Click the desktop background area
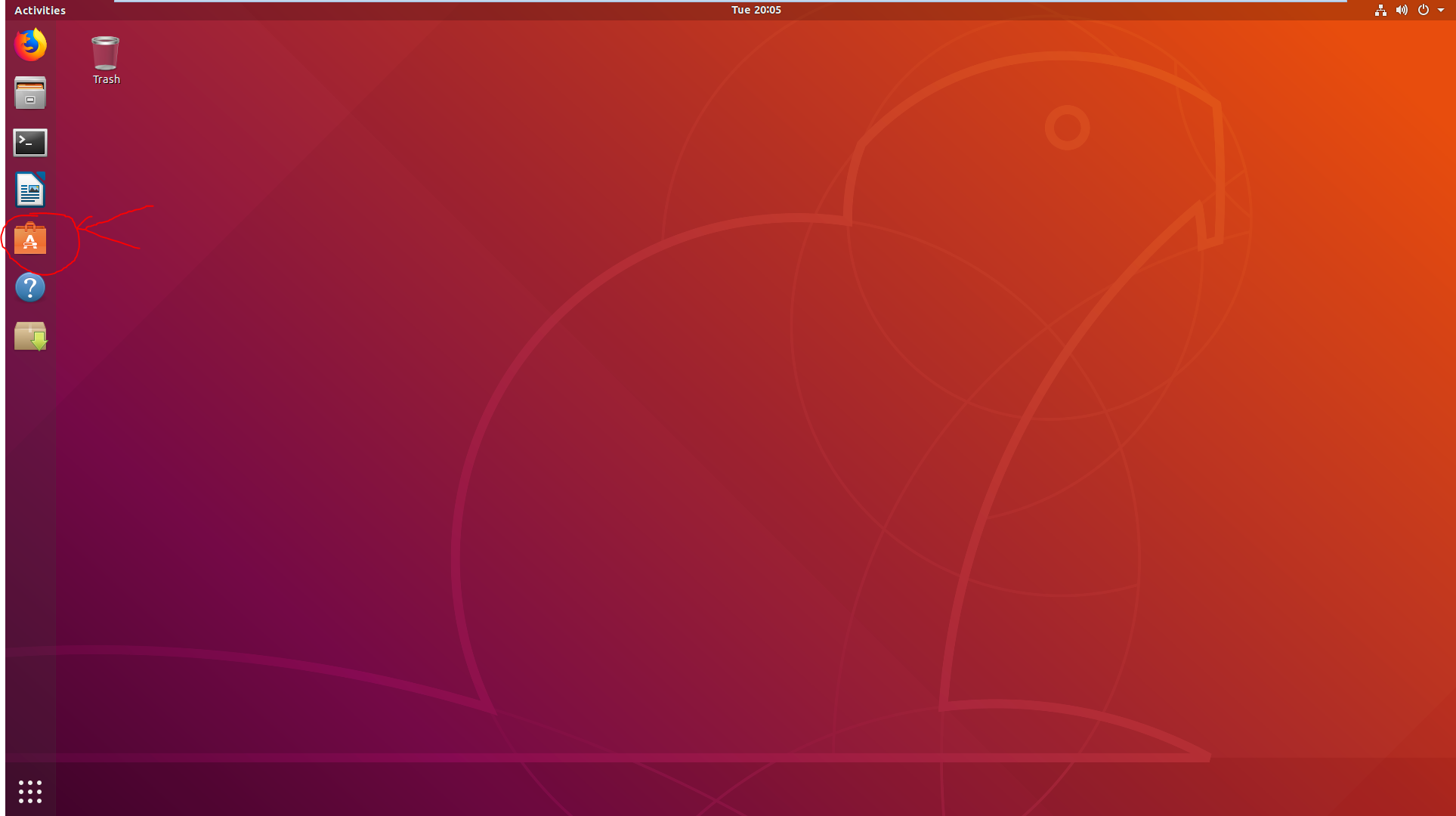The width and height of the screenshot is (1456, 816). (728, 450)
